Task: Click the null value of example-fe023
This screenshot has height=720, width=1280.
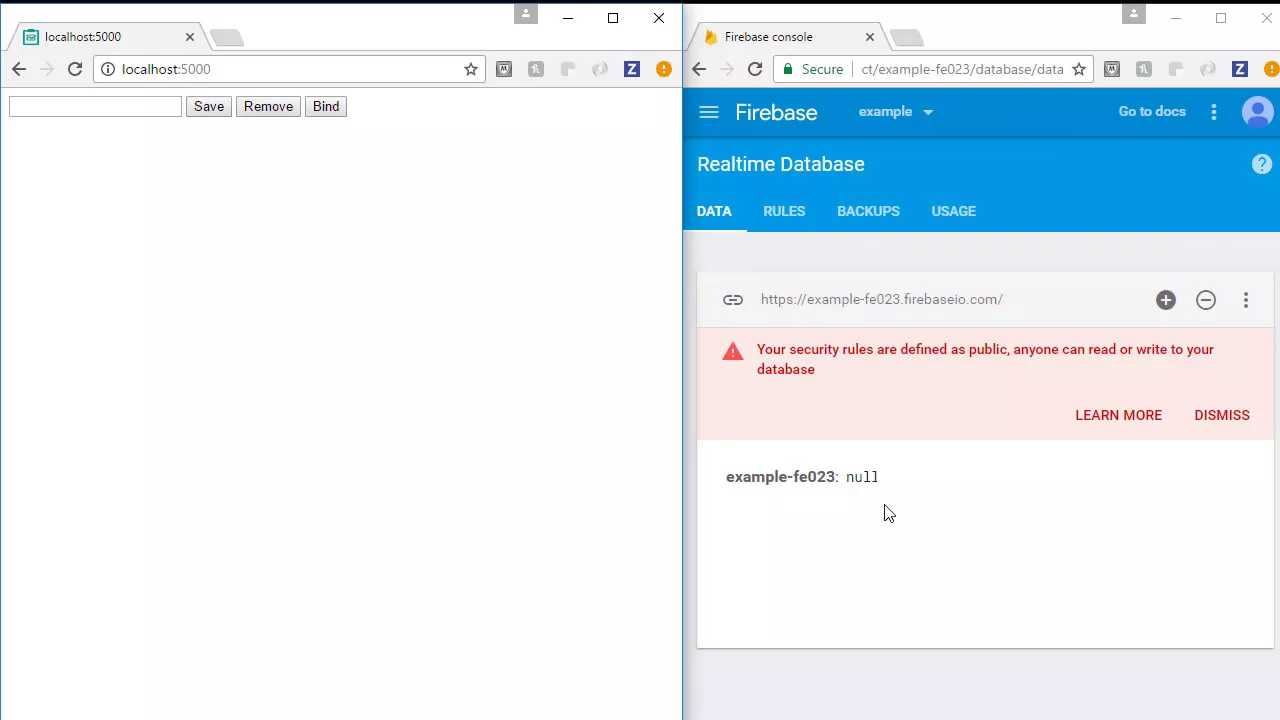Action: (862, 477)
